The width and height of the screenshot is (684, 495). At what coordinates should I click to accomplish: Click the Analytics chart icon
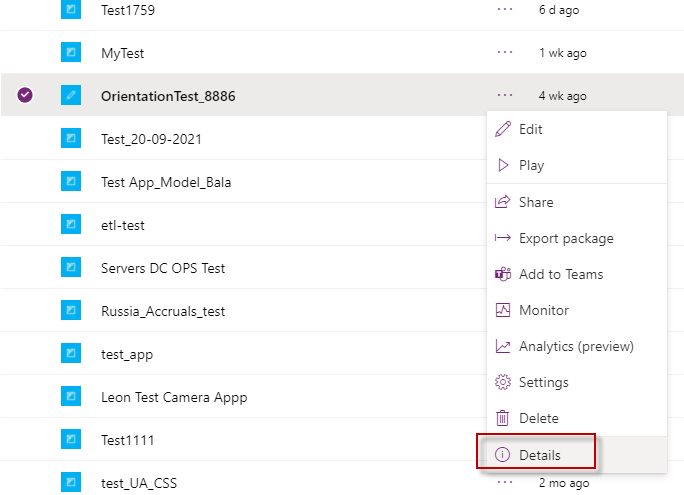pyautogui.click(x=502, y=346)
